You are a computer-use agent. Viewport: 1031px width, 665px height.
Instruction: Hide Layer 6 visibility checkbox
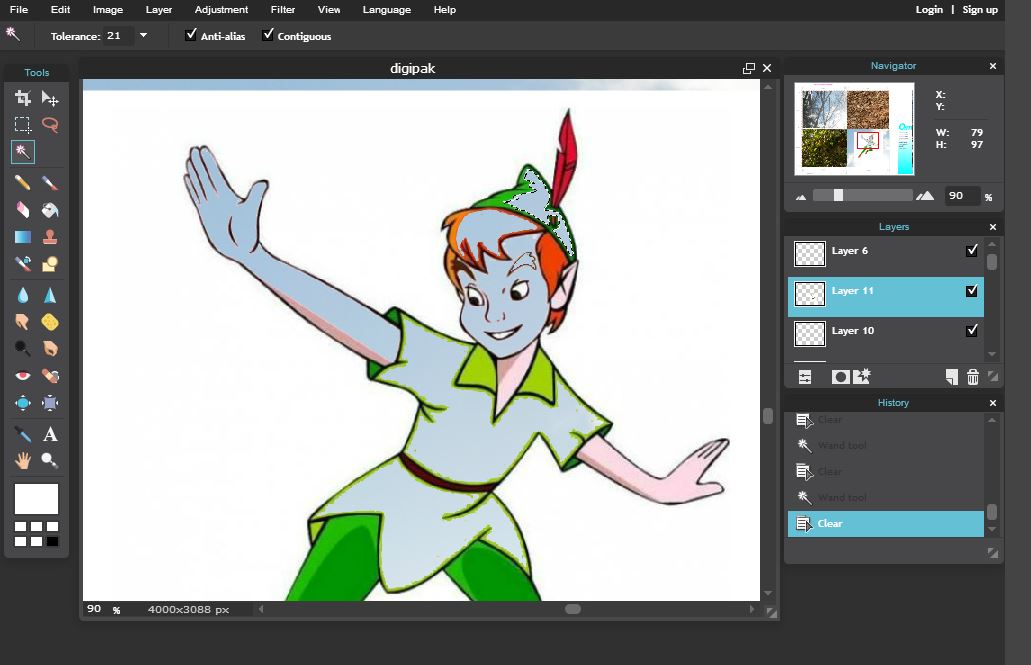click(972, 251)
